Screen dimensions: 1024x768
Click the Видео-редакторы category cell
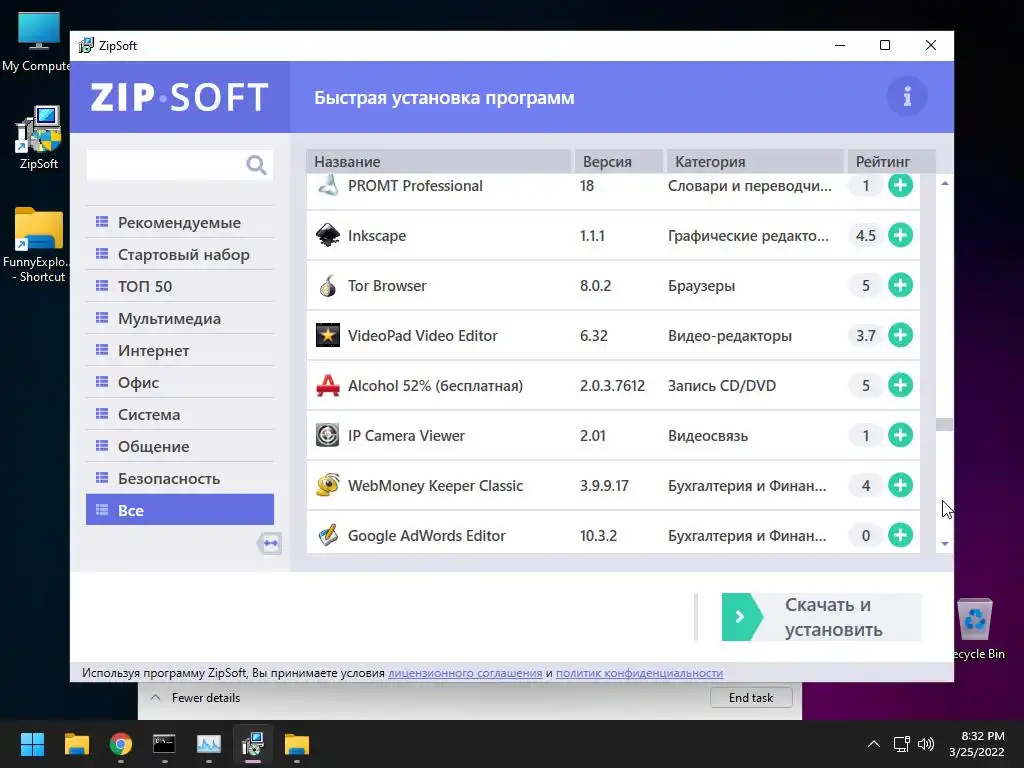coord(729,336)
